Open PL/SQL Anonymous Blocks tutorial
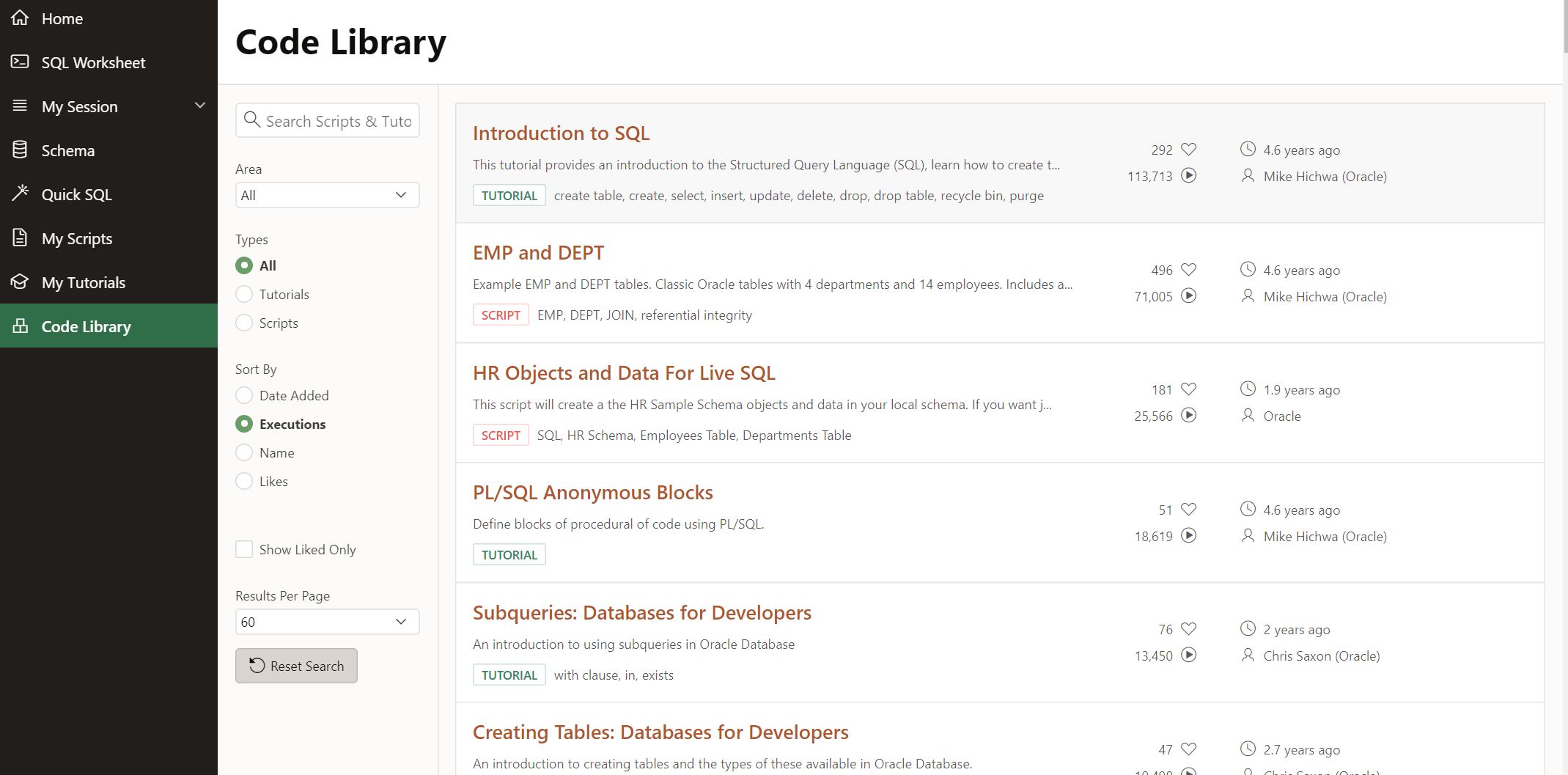This screenshot has height=775, width=1568. tap(592, 493)
